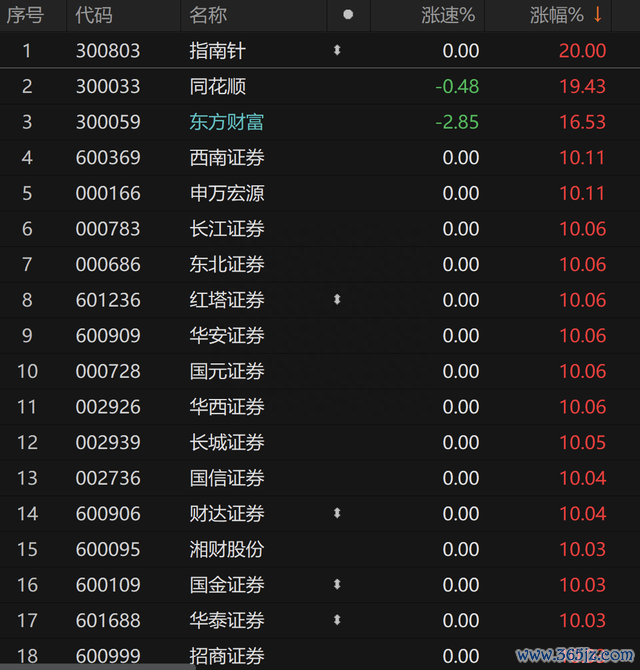Click the dot icon column header
The width and height of the screenshot is (640, 670).
coord(348,15)
